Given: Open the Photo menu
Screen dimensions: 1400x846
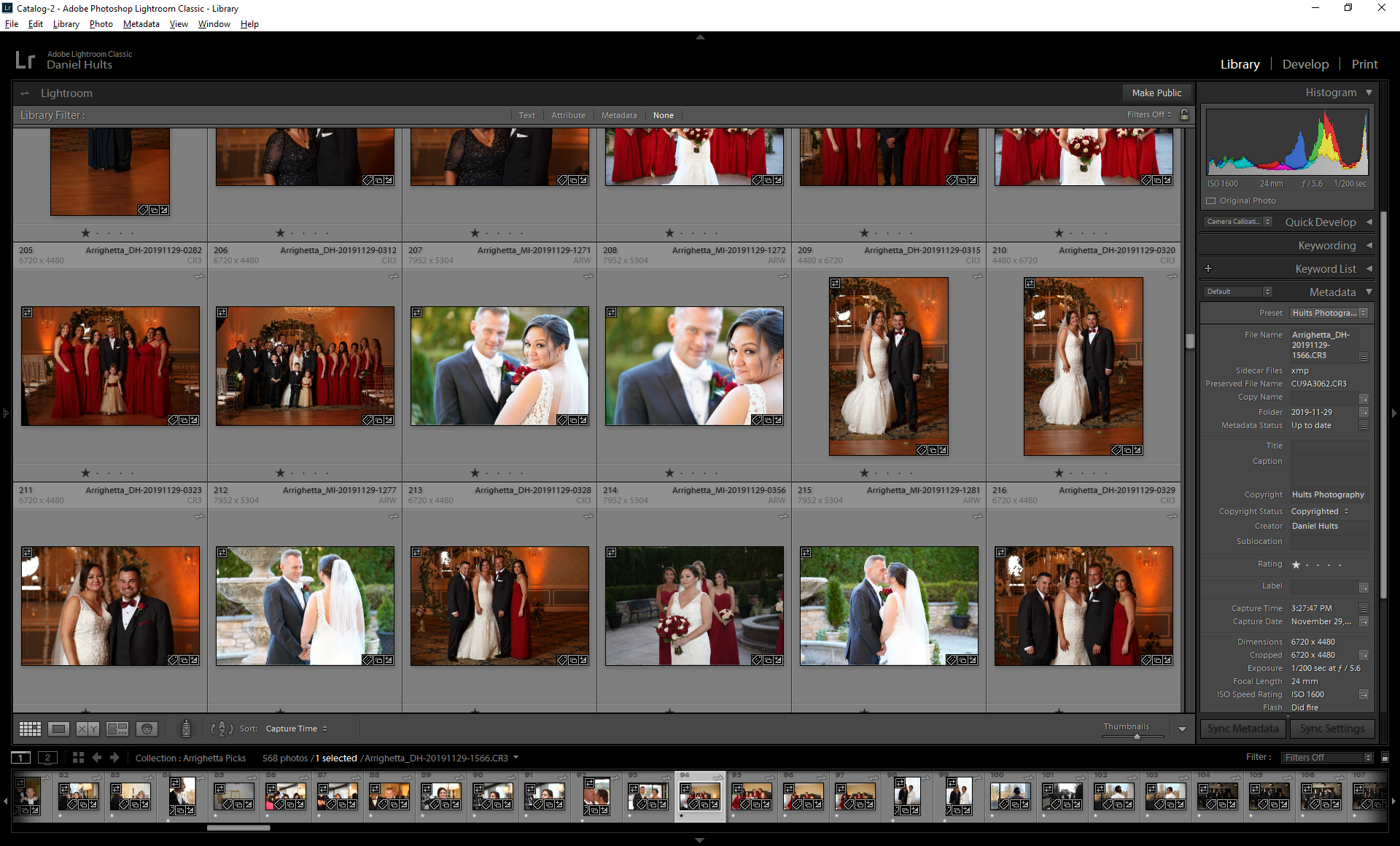Looking at the screenshot, I should coord(101,24).
